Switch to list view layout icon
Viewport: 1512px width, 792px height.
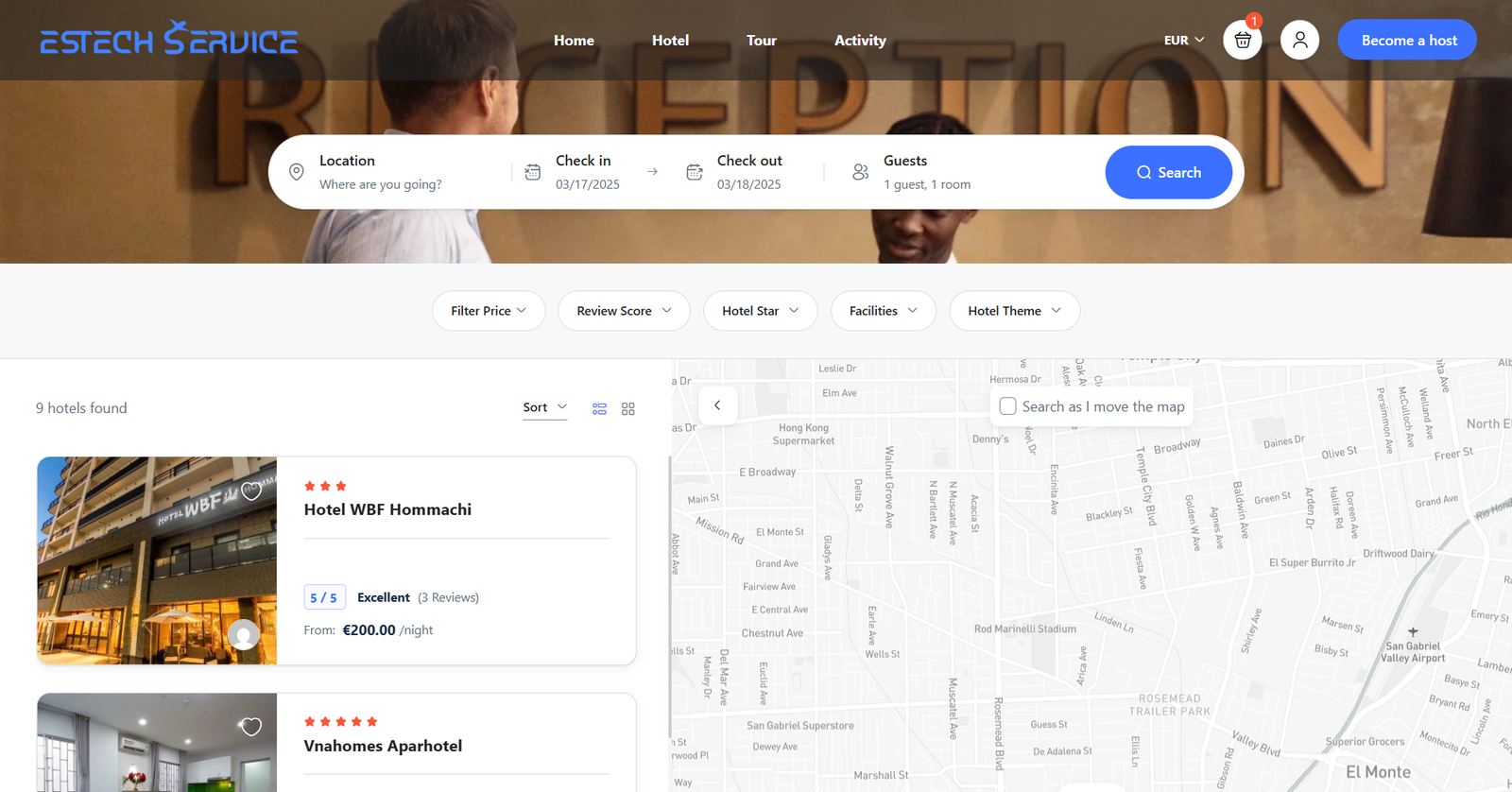pos(599,408)
